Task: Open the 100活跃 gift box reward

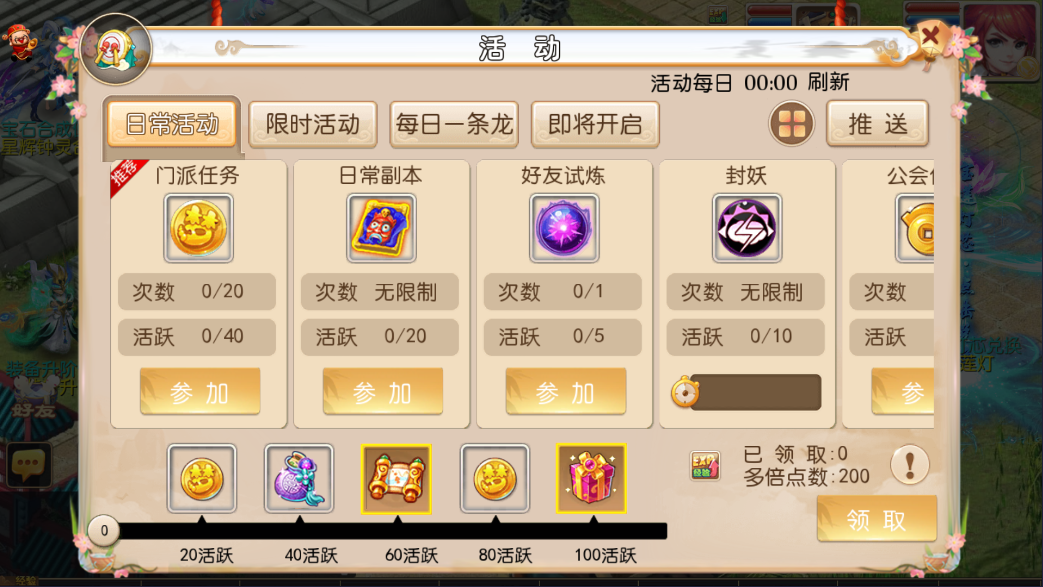Action: pos(591,479)
